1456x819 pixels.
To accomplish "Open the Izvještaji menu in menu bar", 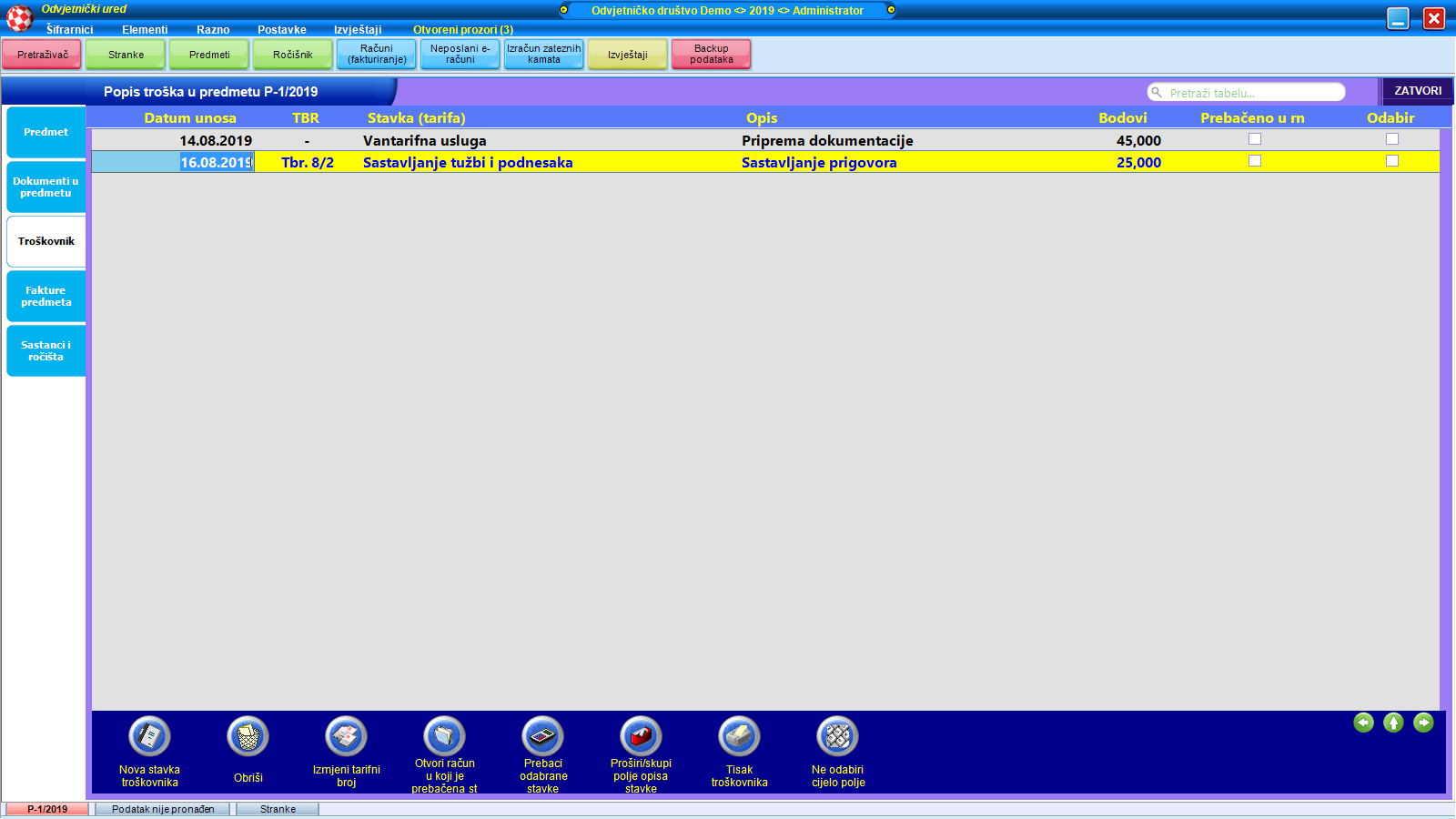I will (x=358, y=30).
